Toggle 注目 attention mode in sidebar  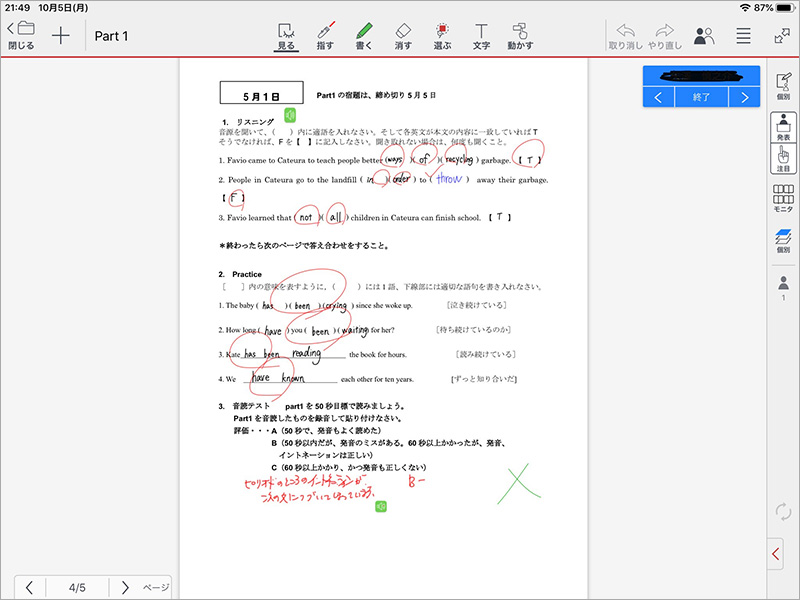[783, 160]
